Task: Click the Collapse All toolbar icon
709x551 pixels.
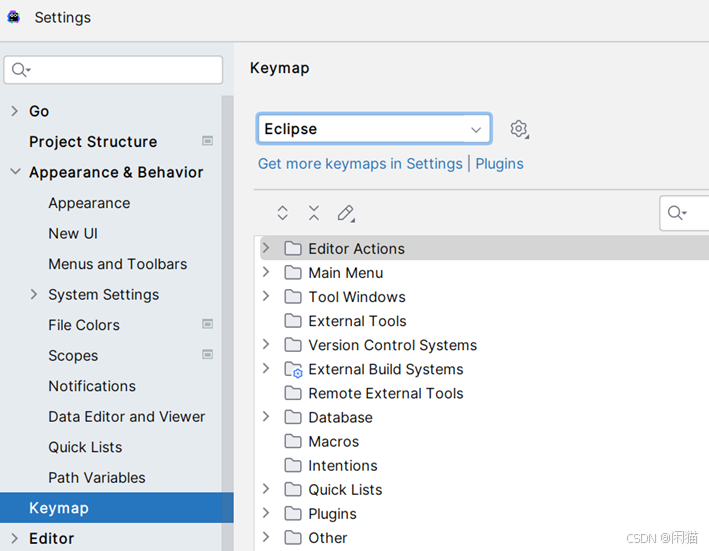Action: click(x=314, y=213)
